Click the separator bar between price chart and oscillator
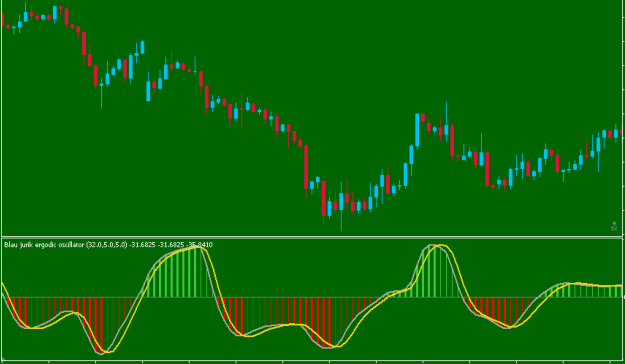625x364 pixels. click(x=312, y=237)
